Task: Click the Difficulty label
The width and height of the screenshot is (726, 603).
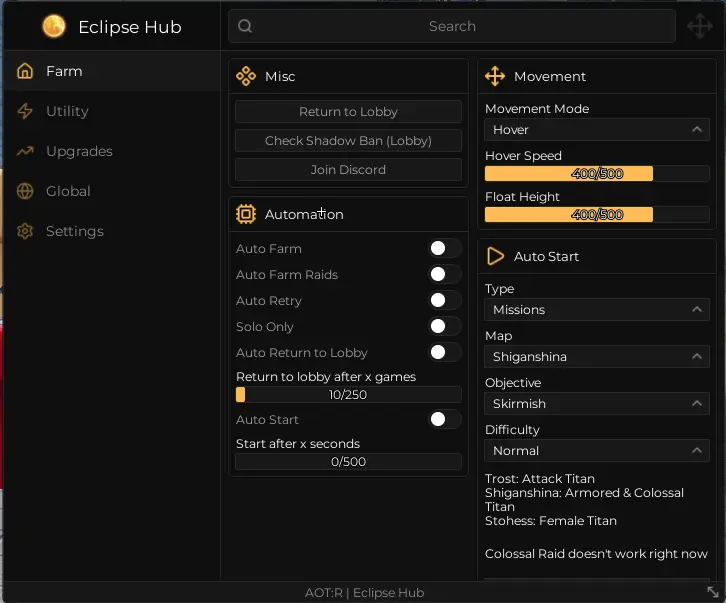Action: [x=512, y=430]
